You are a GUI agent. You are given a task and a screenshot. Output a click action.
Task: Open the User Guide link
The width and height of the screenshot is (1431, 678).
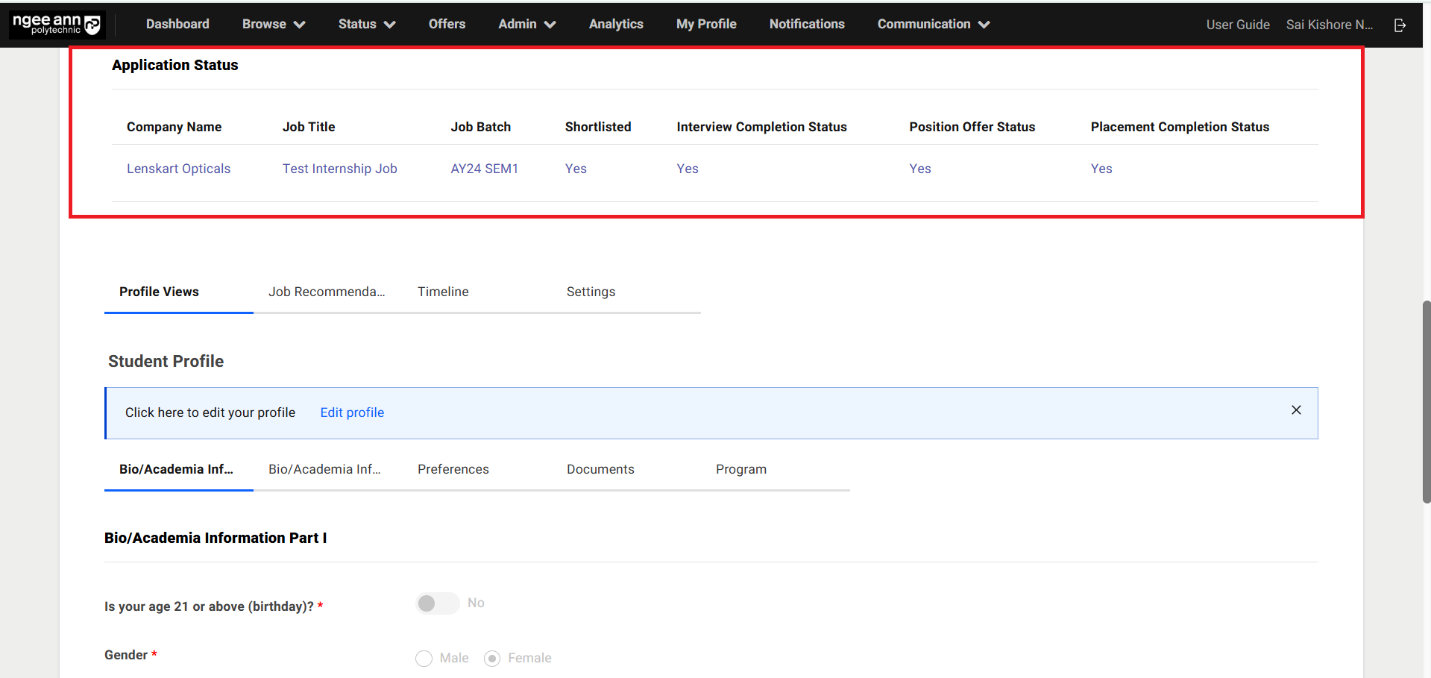click(x=1237, y=25)
